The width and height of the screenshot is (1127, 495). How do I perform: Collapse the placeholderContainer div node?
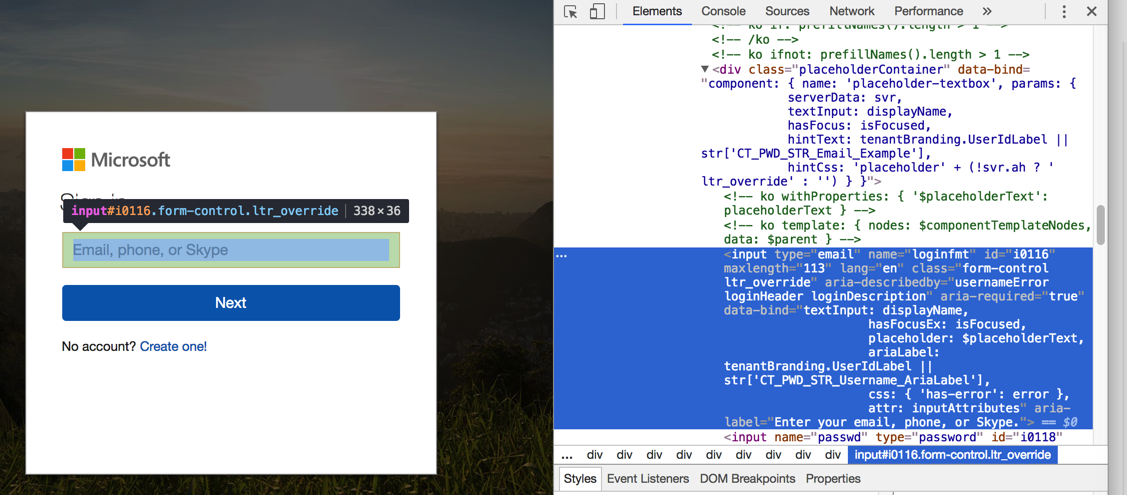point(706,70)
